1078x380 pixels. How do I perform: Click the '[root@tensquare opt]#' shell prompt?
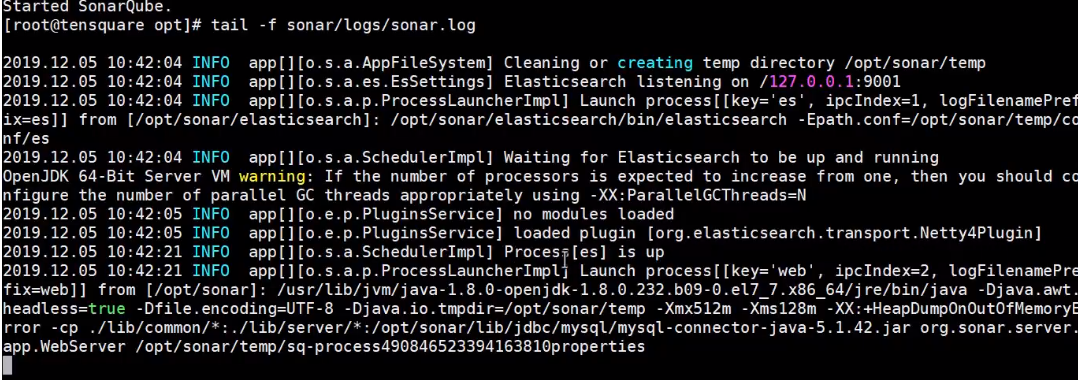[x=102, y=25]
